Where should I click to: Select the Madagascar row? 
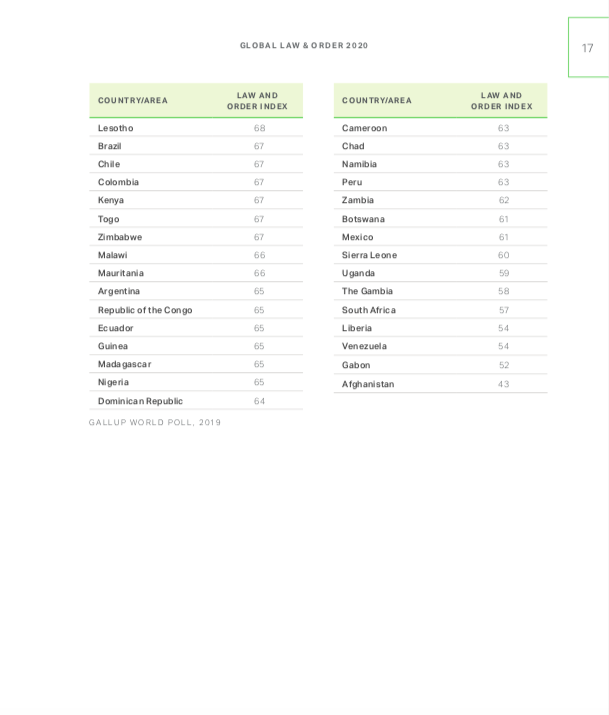(196, 364)
